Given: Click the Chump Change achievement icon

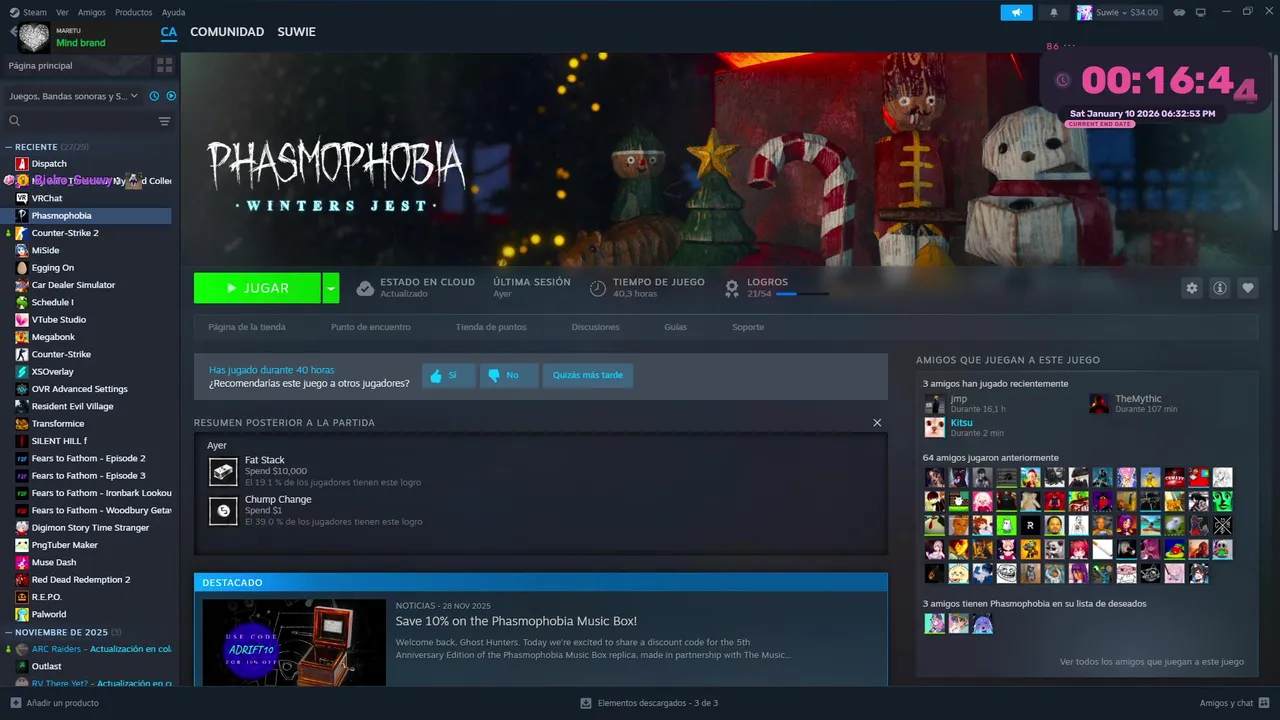Looking at the screenshot, I should [223, 510].
